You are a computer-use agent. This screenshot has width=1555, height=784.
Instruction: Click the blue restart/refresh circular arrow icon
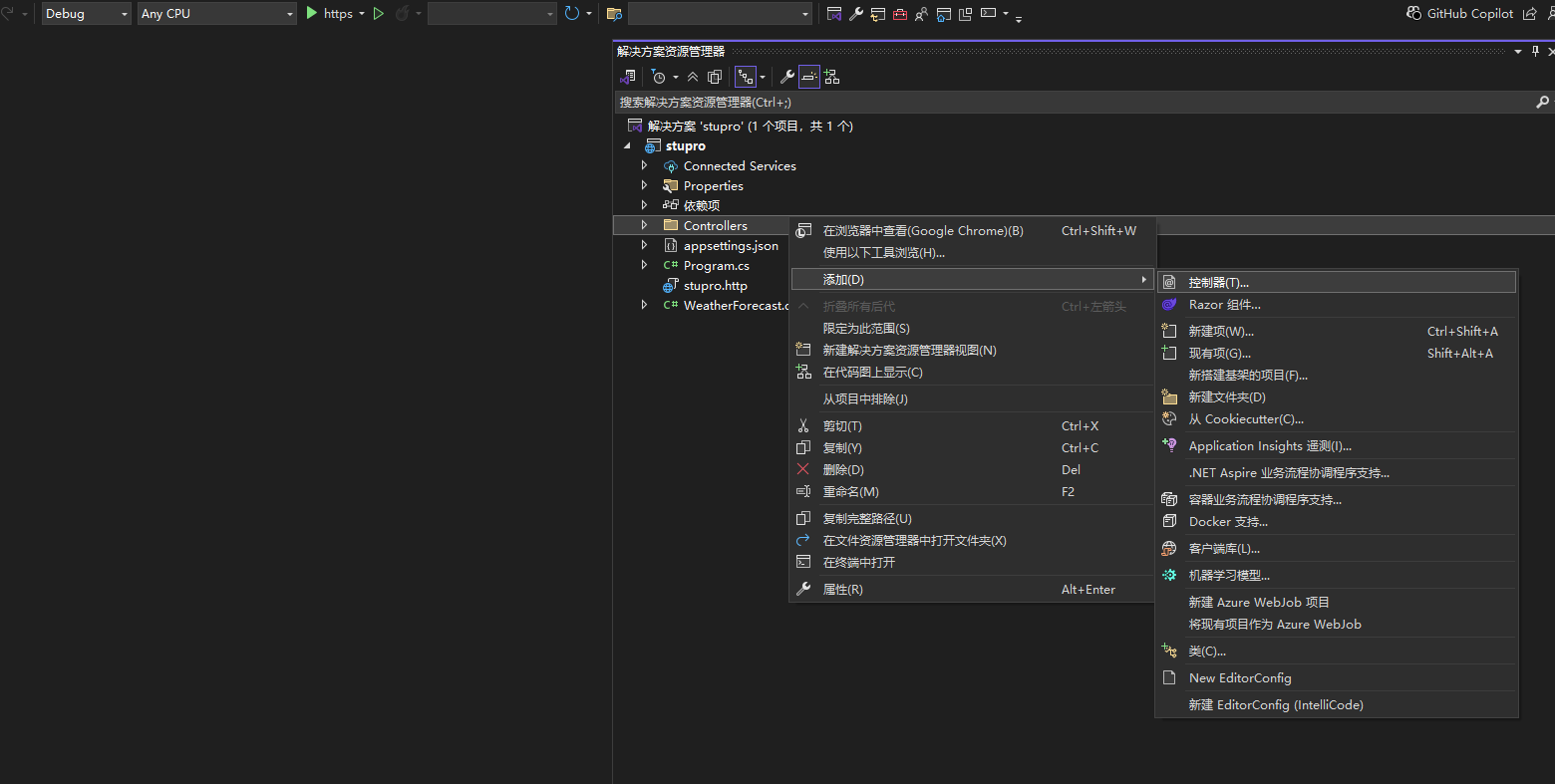(571, 13)
